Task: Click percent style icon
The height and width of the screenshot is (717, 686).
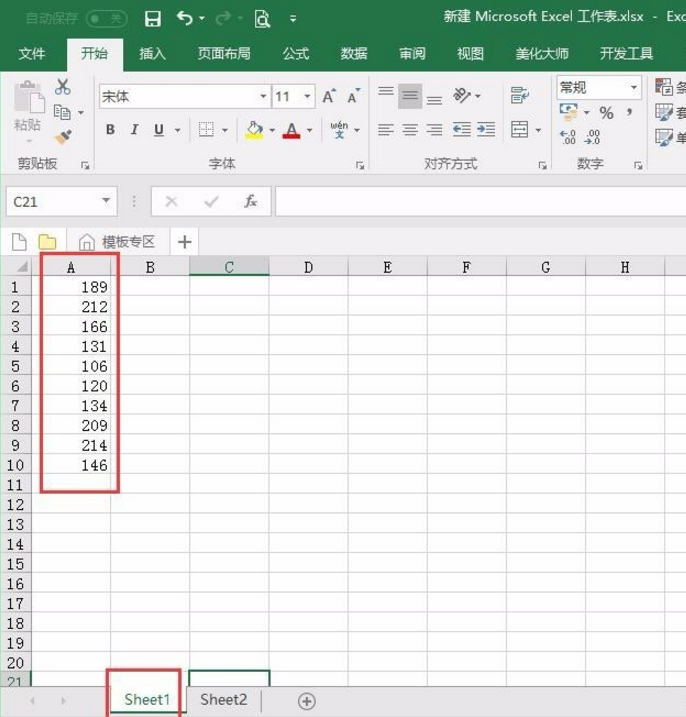Action: tap(606, 112)
